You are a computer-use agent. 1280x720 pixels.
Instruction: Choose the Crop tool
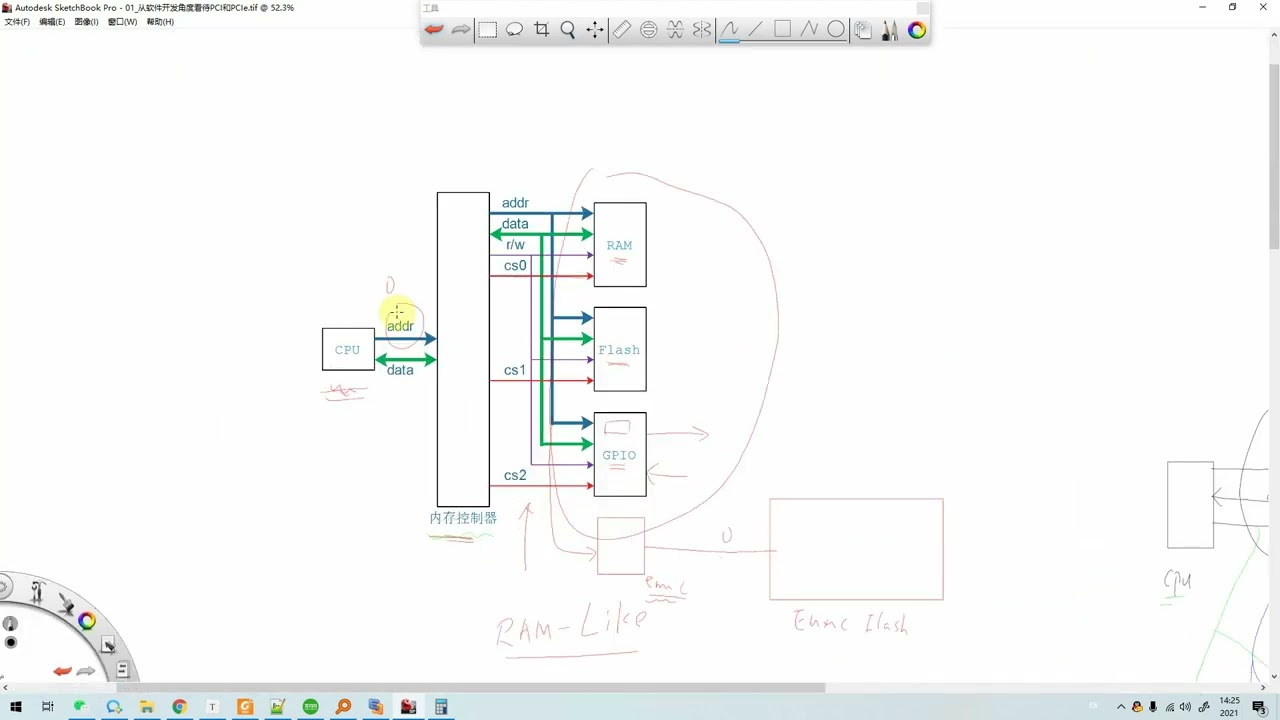[x=542, y=30]
